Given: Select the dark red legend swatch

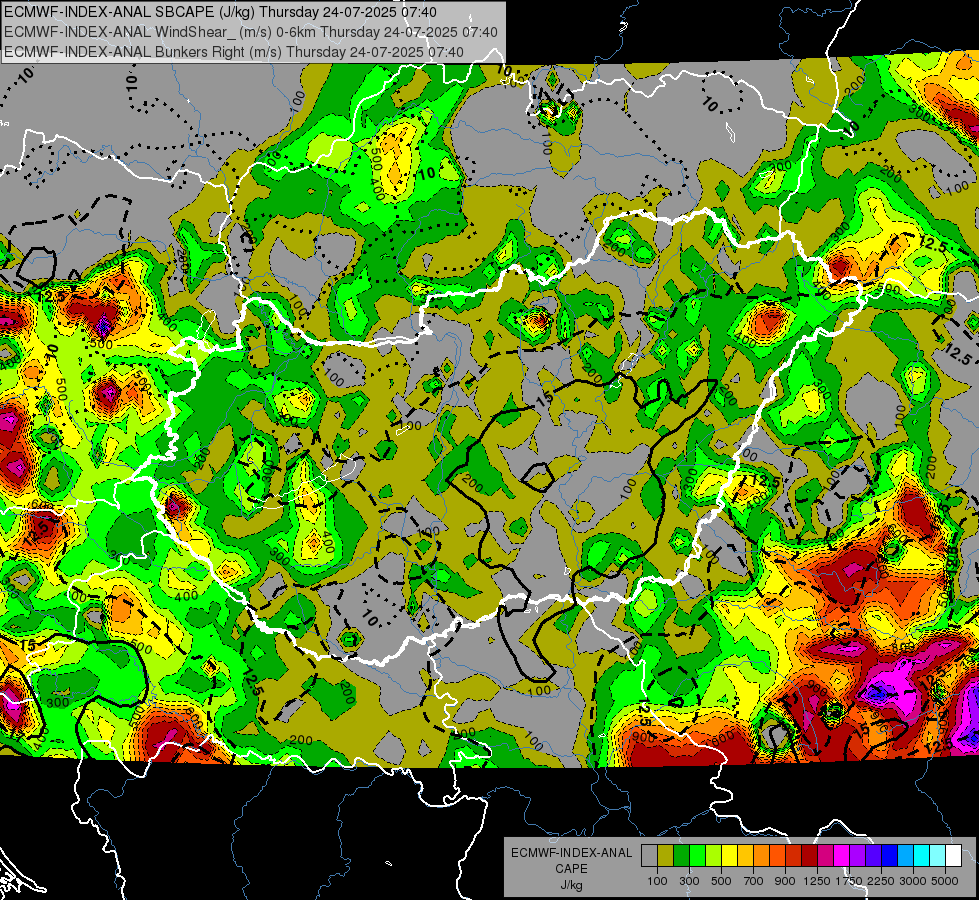Looking at the screenshot, I should (x=810, y=856).
